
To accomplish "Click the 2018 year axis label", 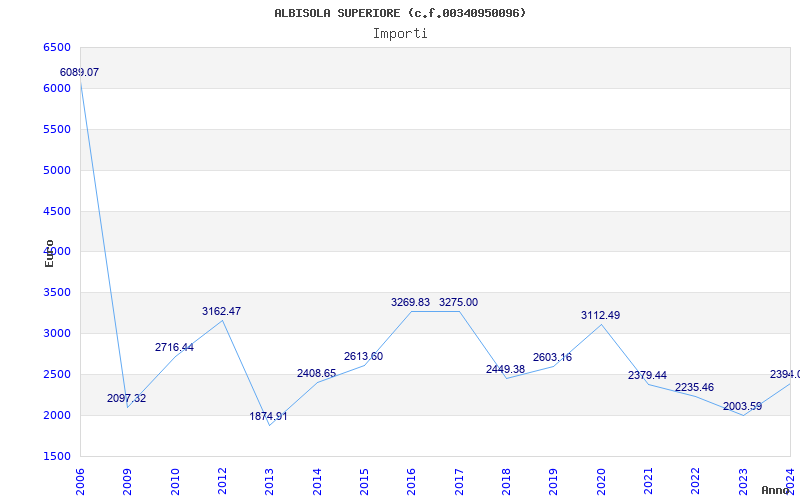I will coord(506,482).
